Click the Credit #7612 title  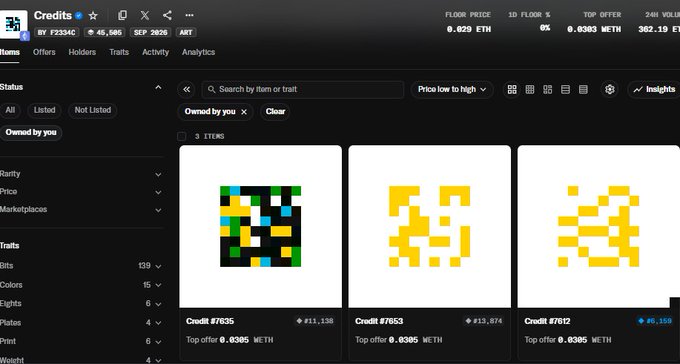point(547,321)
